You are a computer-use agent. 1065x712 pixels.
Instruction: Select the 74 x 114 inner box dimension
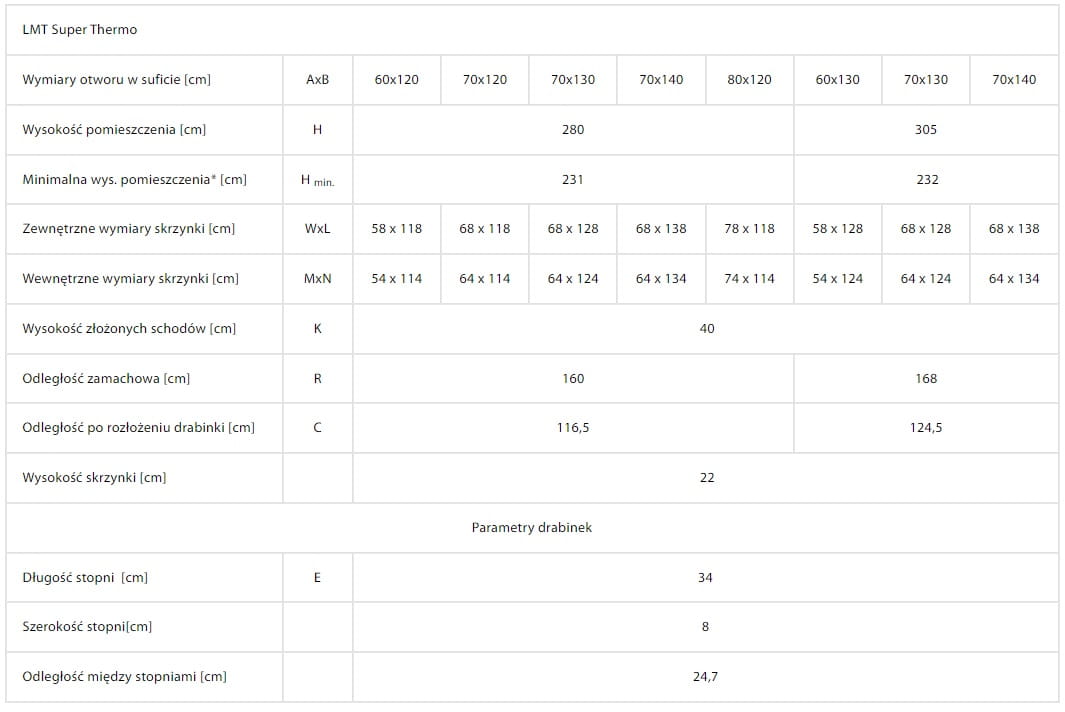pos(749,279)
